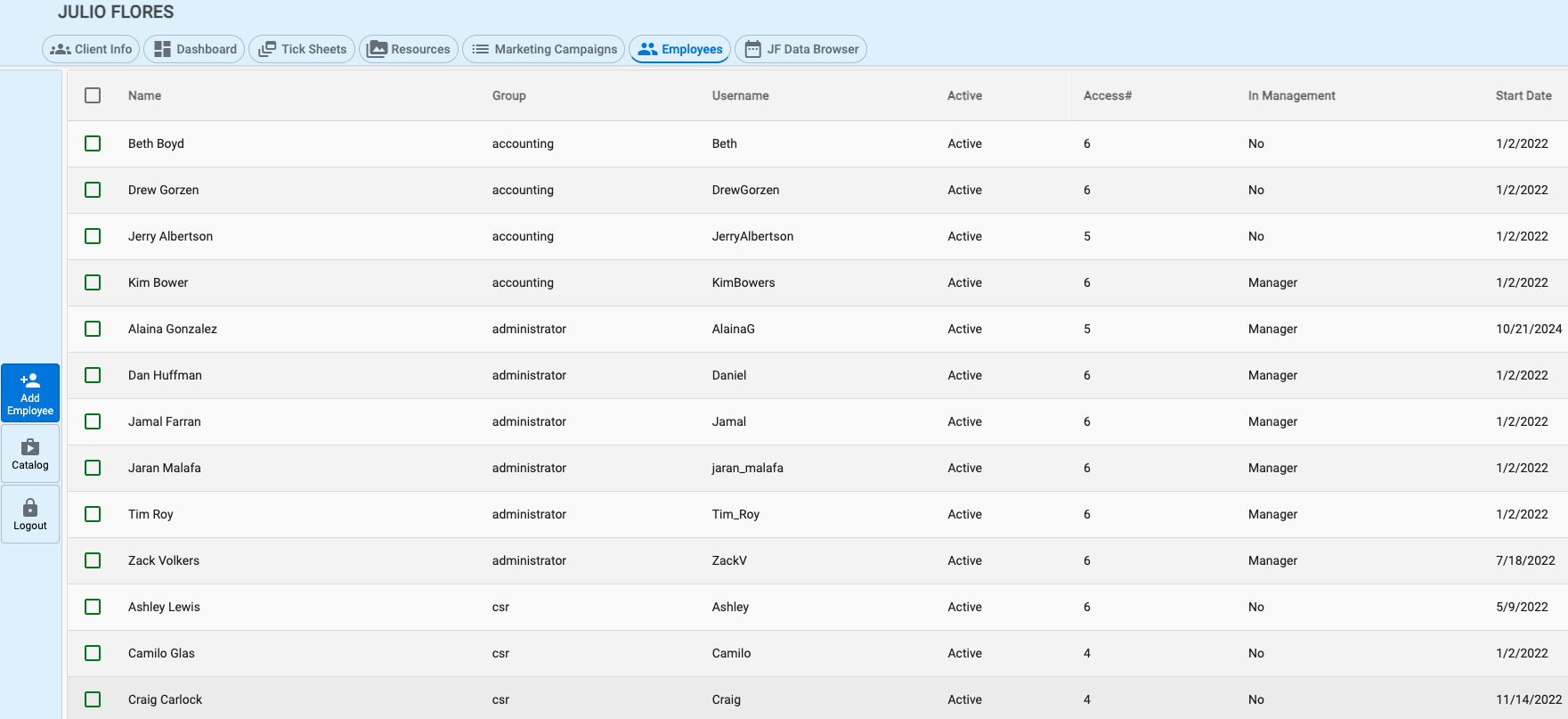Screen dimensions: 1568x719
Task: Sort by the Group column header
Action: click(x=508, y=95)
